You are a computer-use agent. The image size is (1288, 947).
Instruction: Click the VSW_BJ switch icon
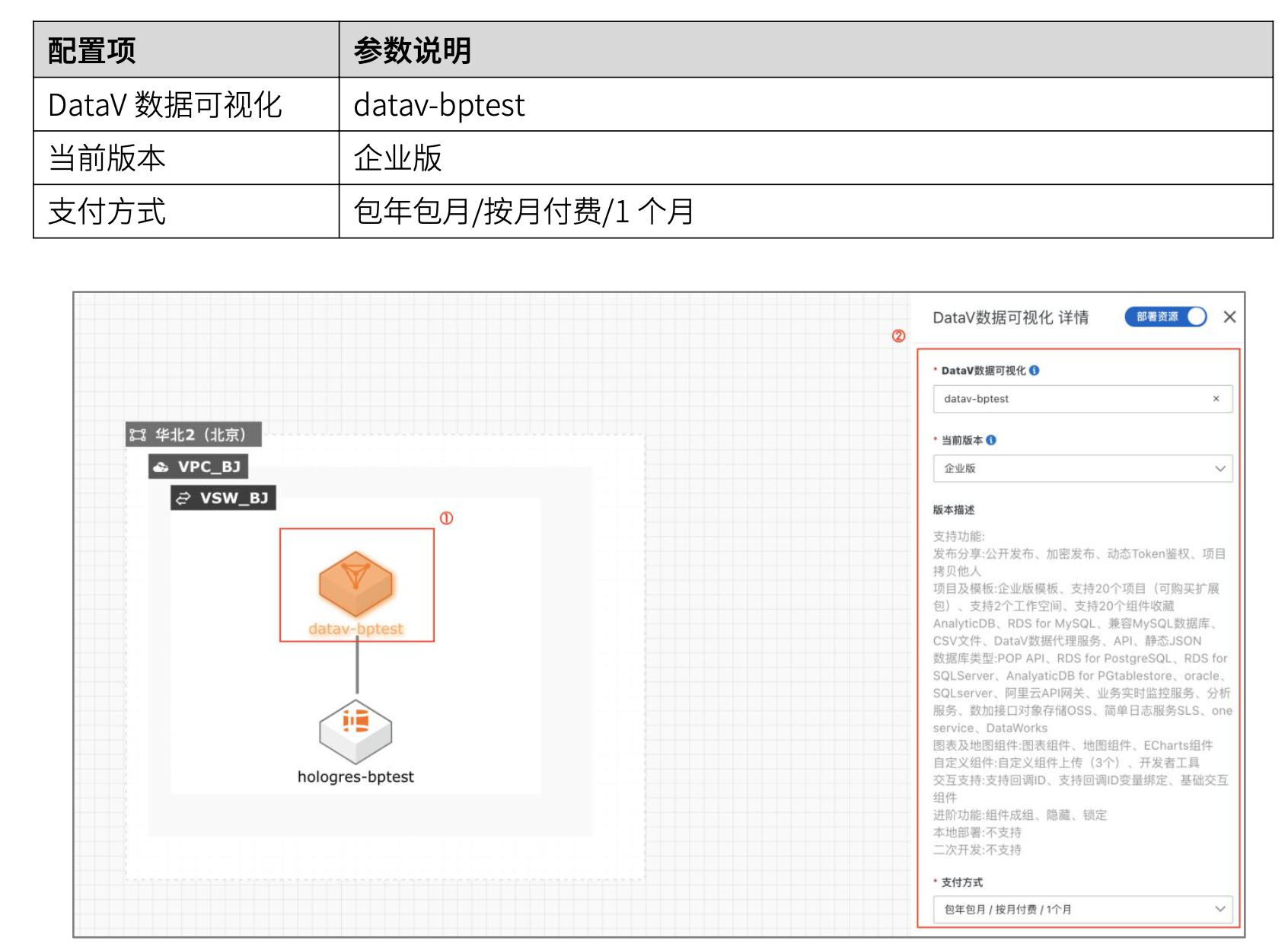point(183,498)
